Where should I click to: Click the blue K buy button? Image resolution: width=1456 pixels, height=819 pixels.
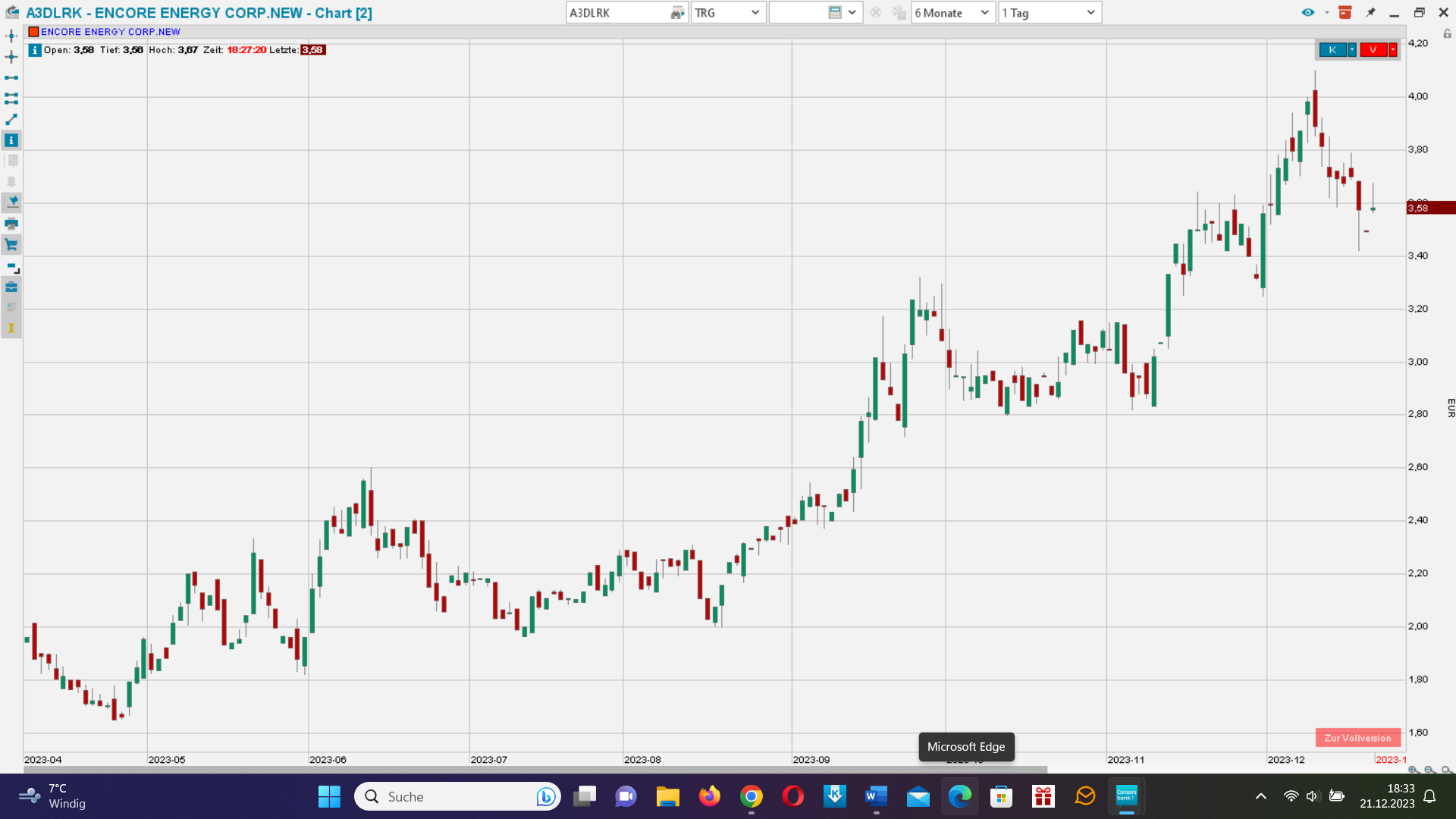tap(1332, 50)
